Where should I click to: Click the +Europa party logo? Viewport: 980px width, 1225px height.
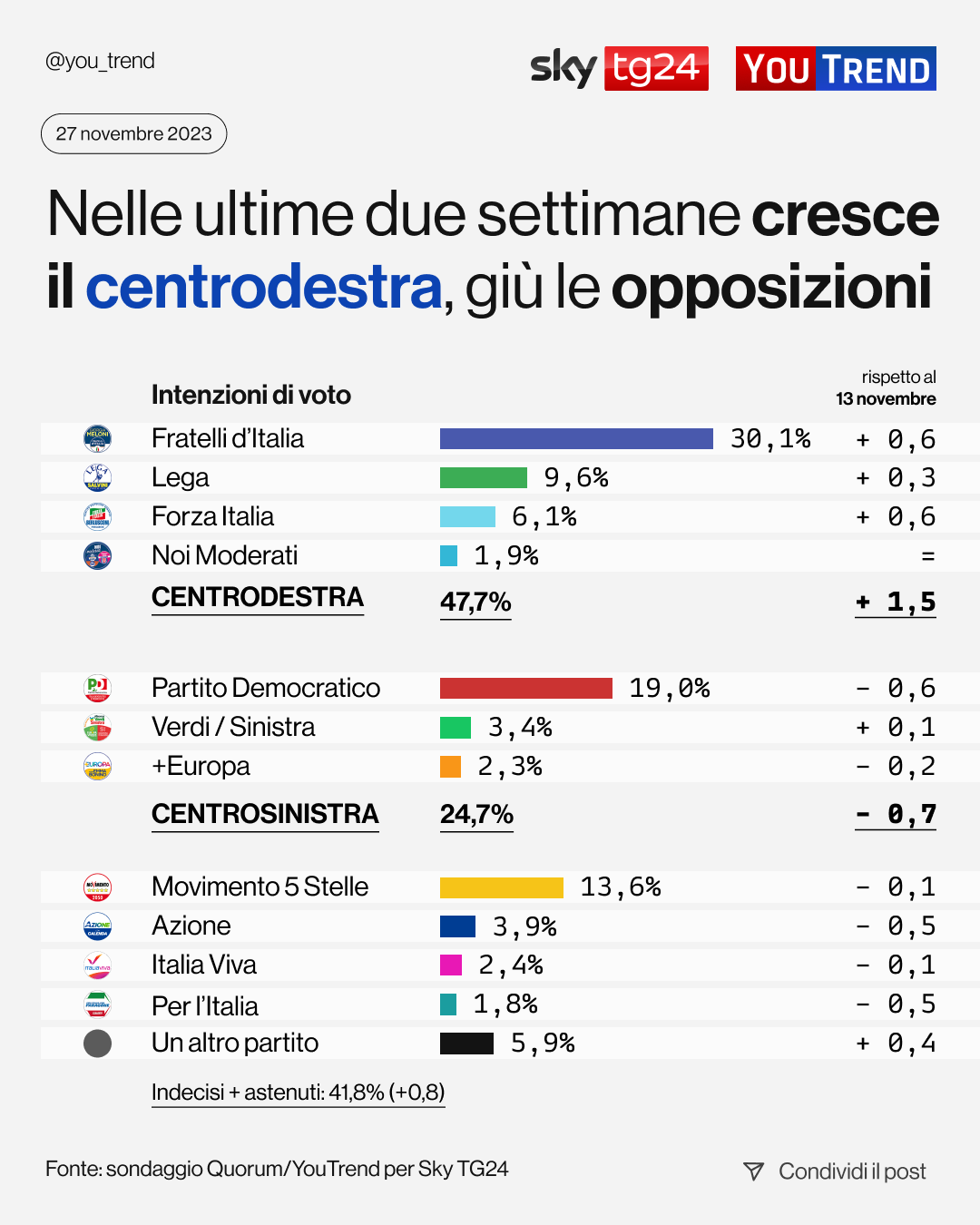(x=97, y=767)
